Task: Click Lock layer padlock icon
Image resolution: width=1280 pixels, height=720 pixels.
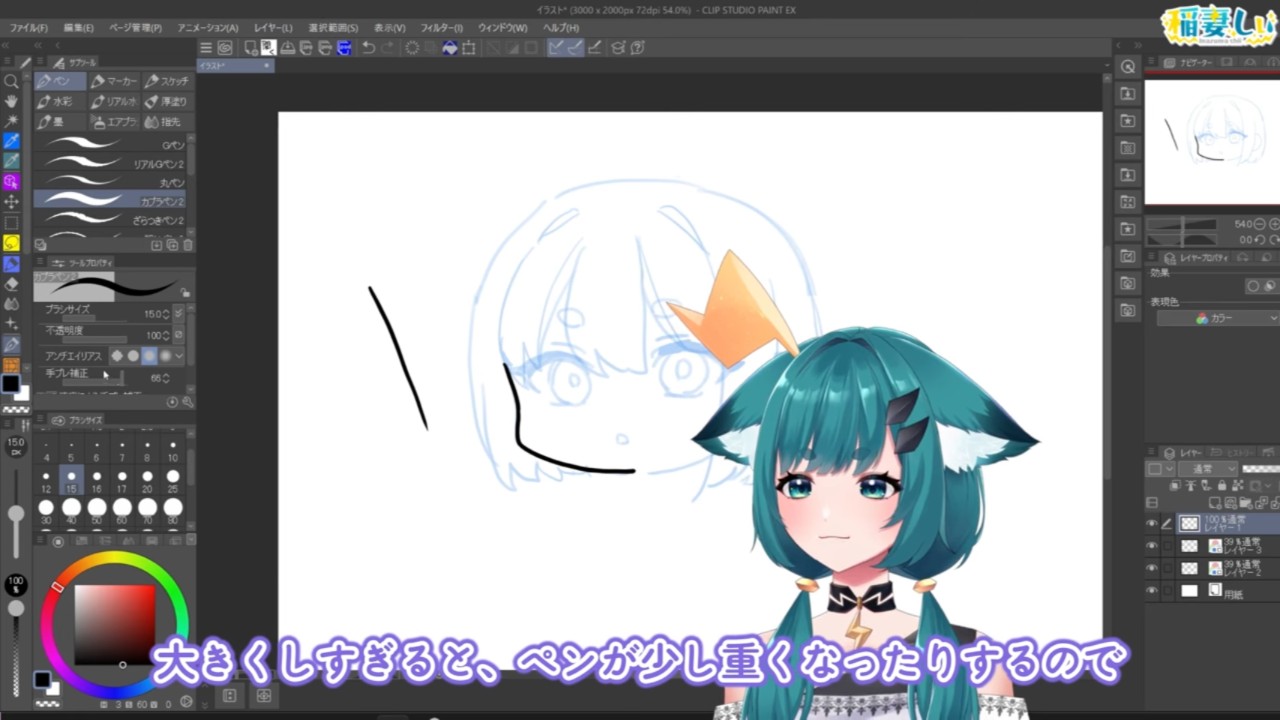Action: pos(1222,485)
